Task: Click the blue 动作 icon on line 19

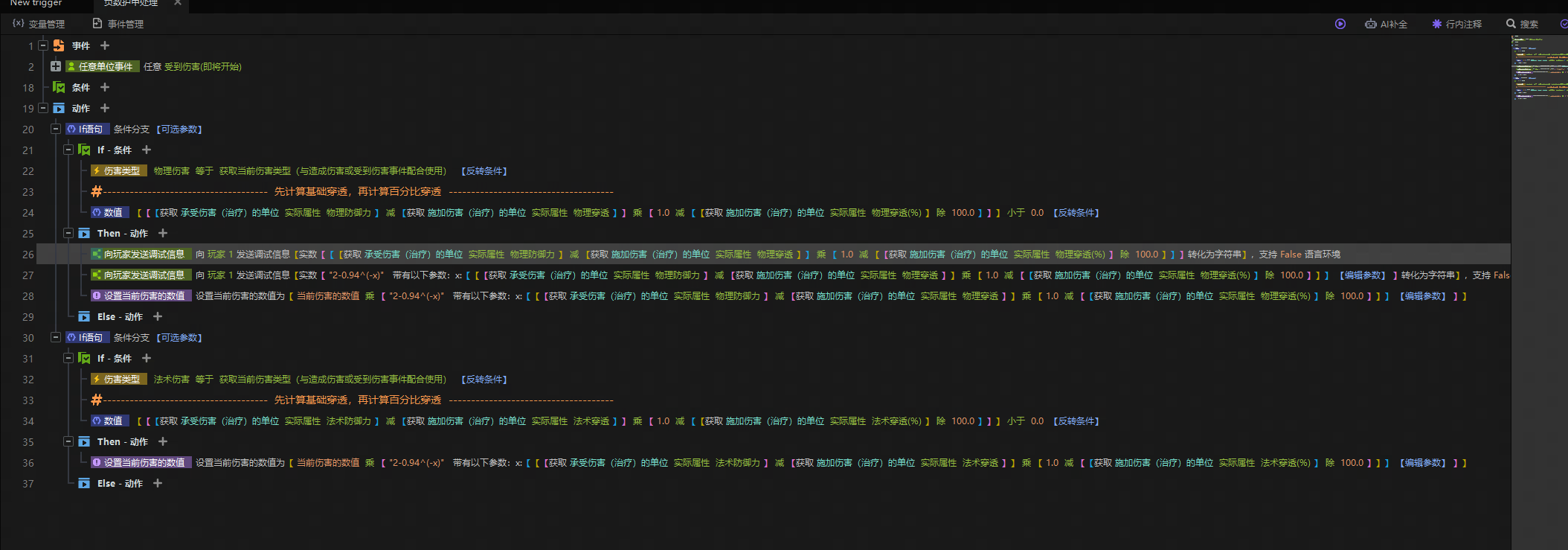Action: 59,108
